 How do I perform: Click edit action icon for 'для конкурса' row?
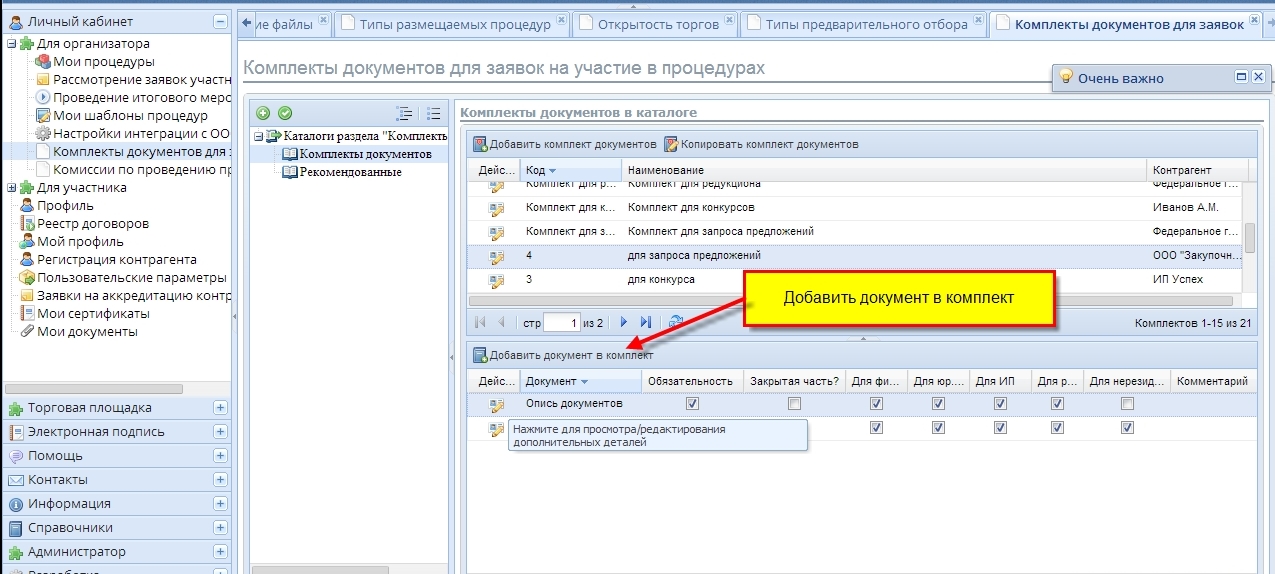496,280
